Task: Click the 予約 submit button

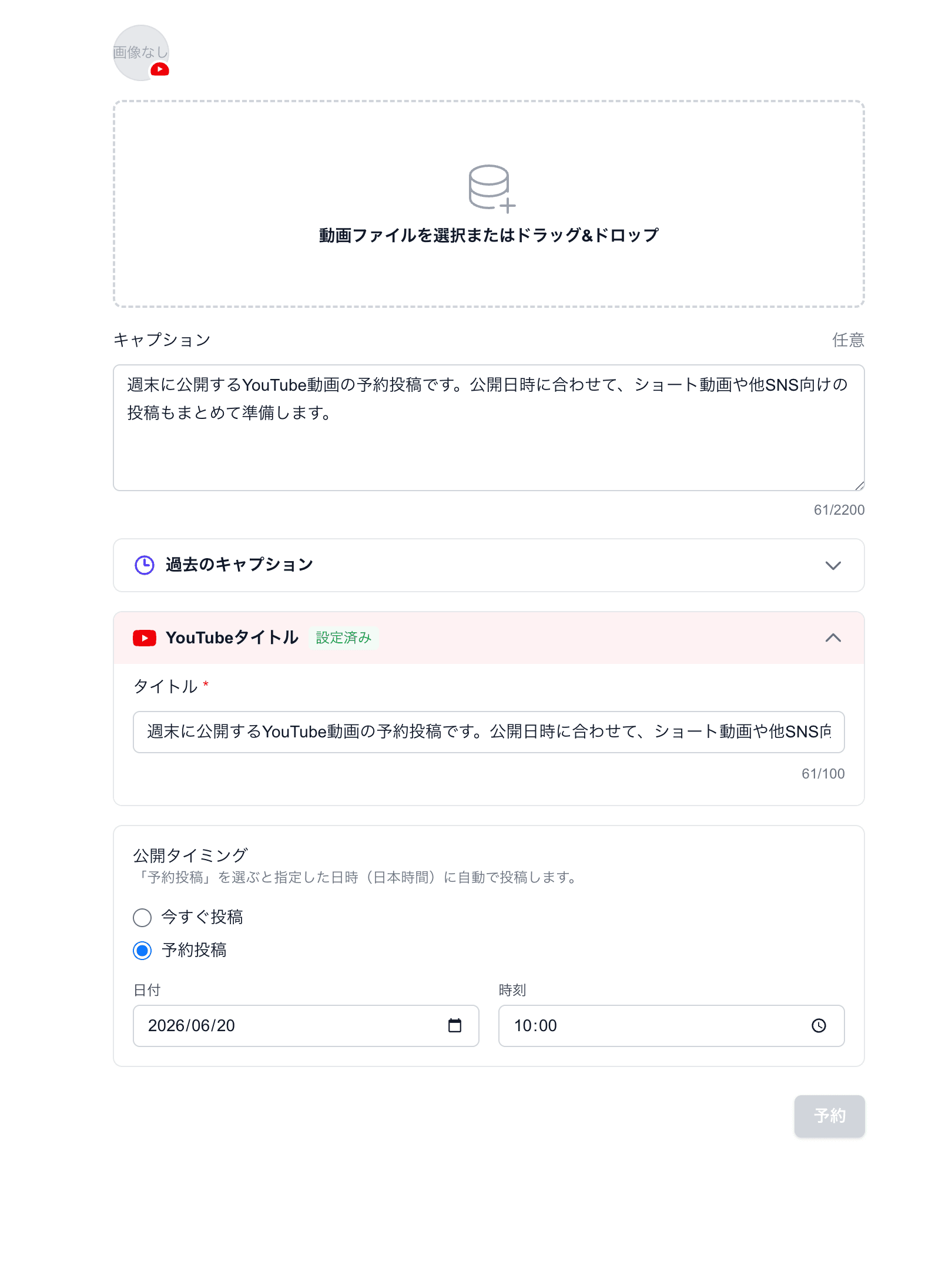Action: point(829,1116)
